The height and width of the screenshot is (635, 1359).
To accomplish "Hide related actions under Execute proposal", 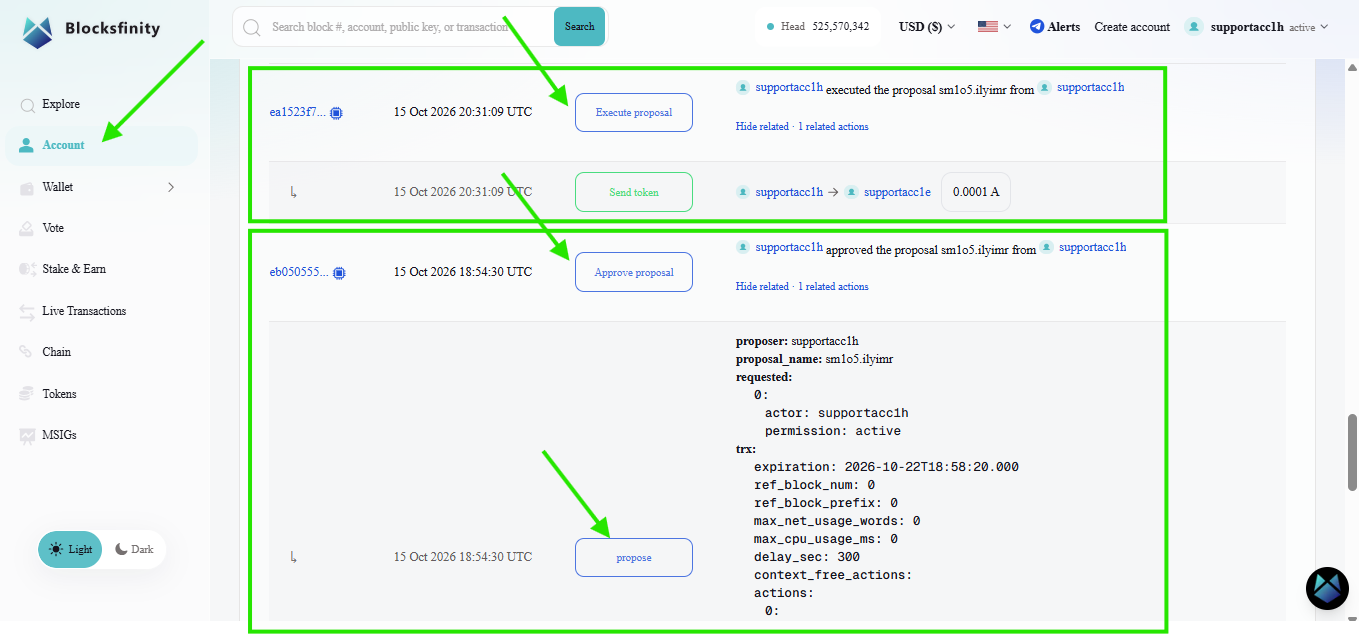I will point(762,127).
